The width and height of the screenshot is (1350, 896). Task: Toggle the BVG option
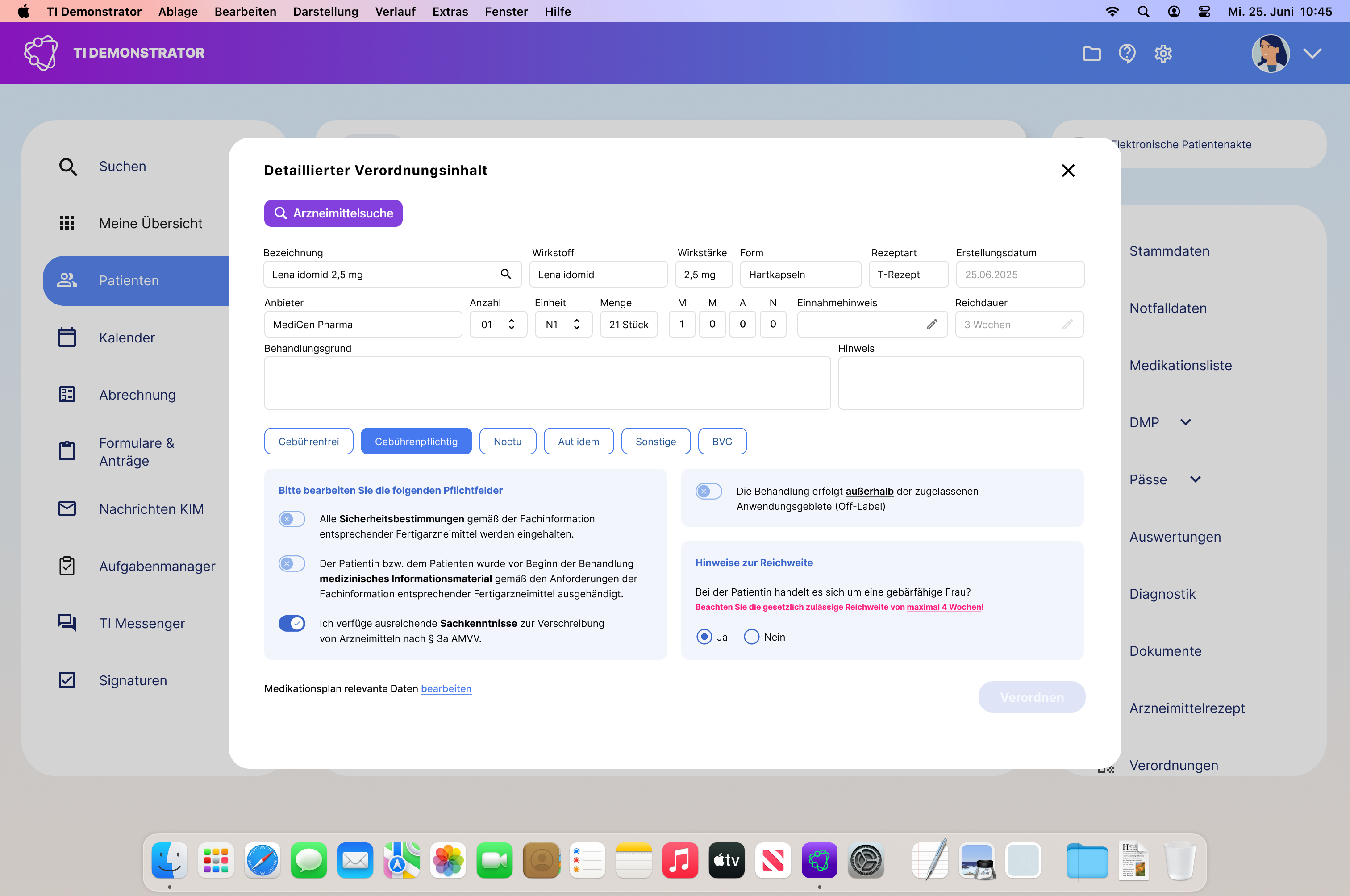722,441
